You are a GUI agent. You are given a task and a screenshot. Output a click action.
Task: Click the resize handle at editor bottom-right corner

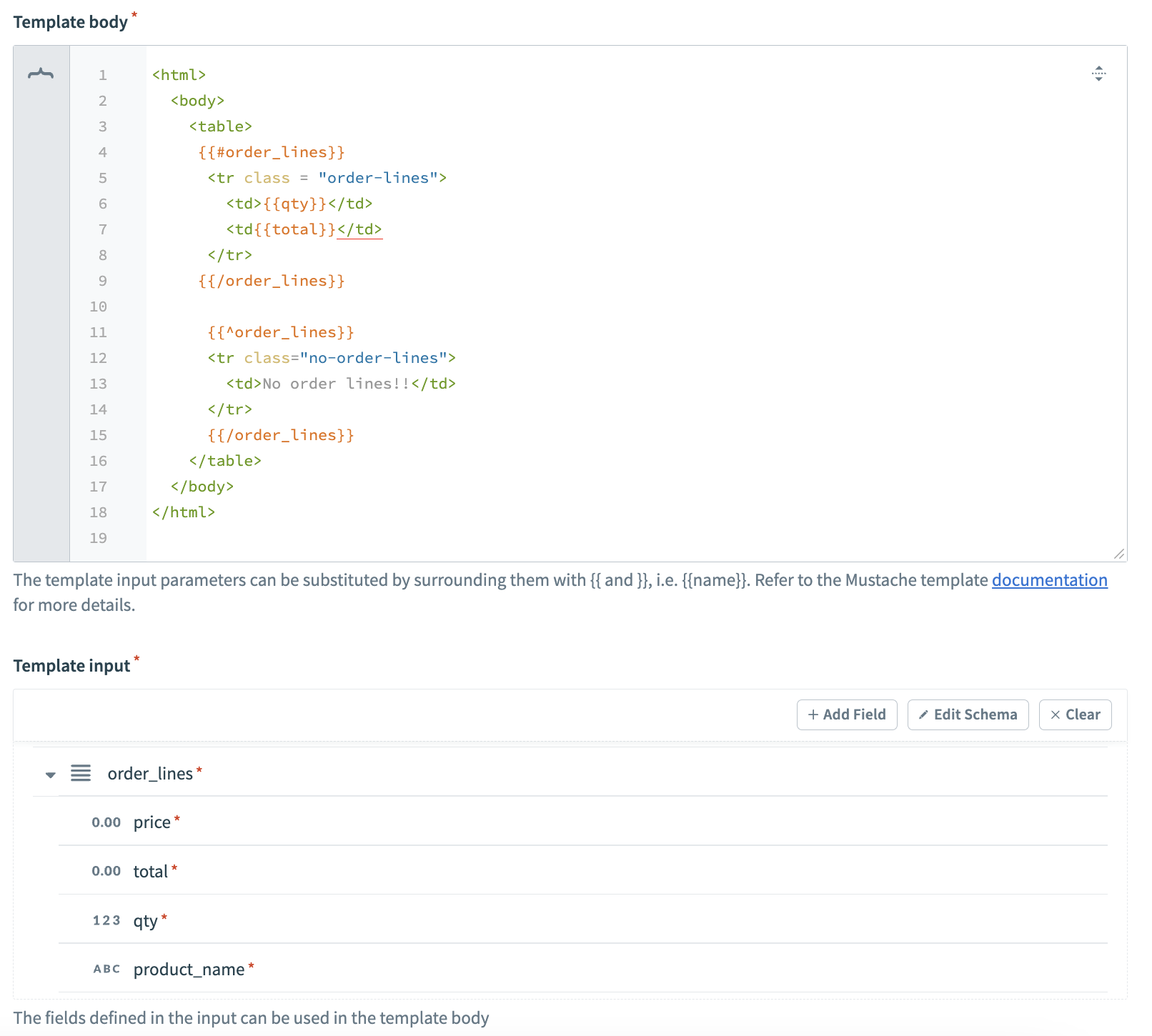1119,553
